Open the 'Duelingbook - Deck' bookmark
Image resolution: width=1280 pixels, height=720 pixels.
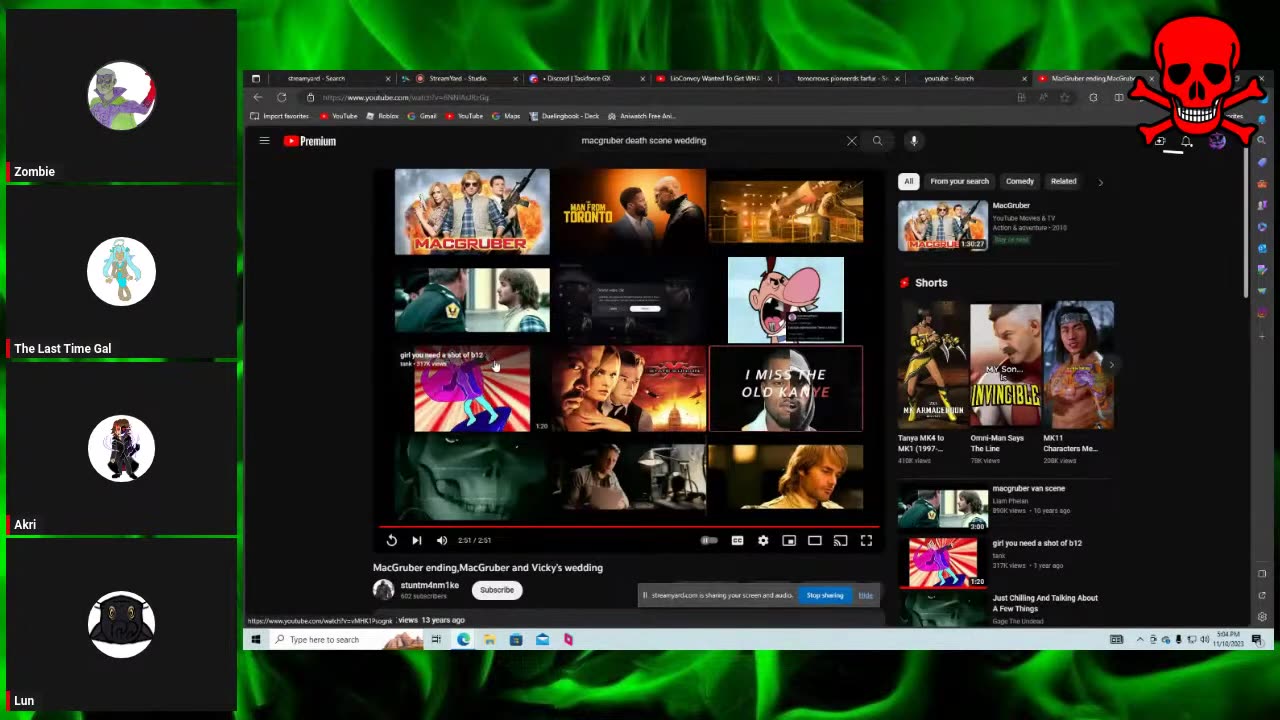(565, 116)
